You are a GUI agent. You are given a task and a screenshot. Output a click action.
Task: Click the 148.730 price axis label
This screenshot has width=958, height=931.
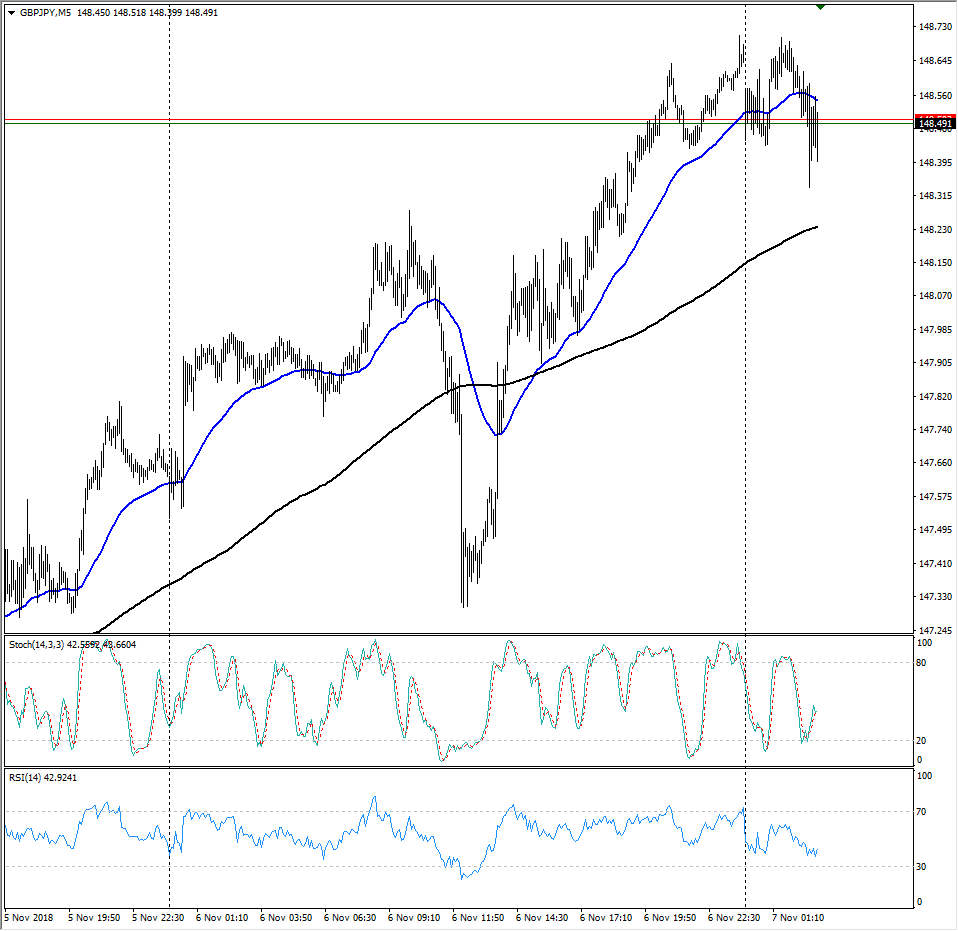(x=935, y=27)
